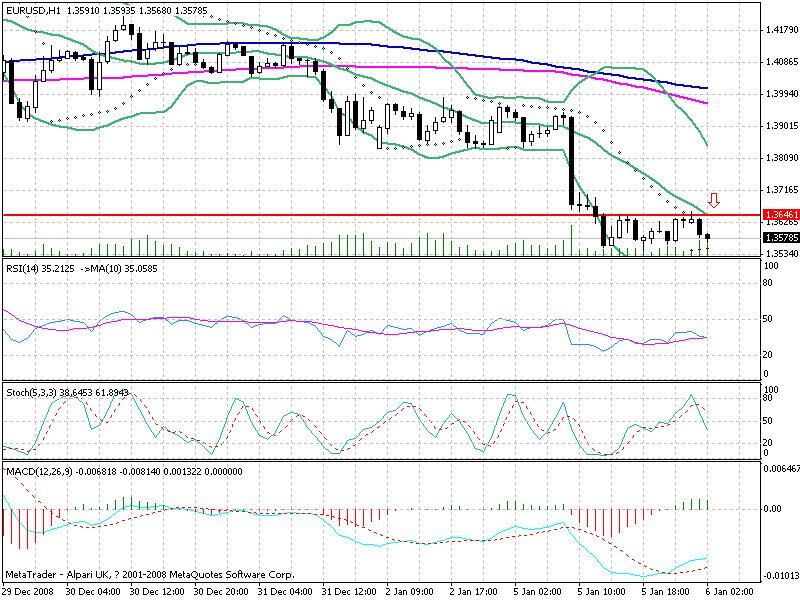This screenshot has height=600, width=800.
Task: Select the 2 Jan 09:00 time label
Action: click(x=410, y=591)
